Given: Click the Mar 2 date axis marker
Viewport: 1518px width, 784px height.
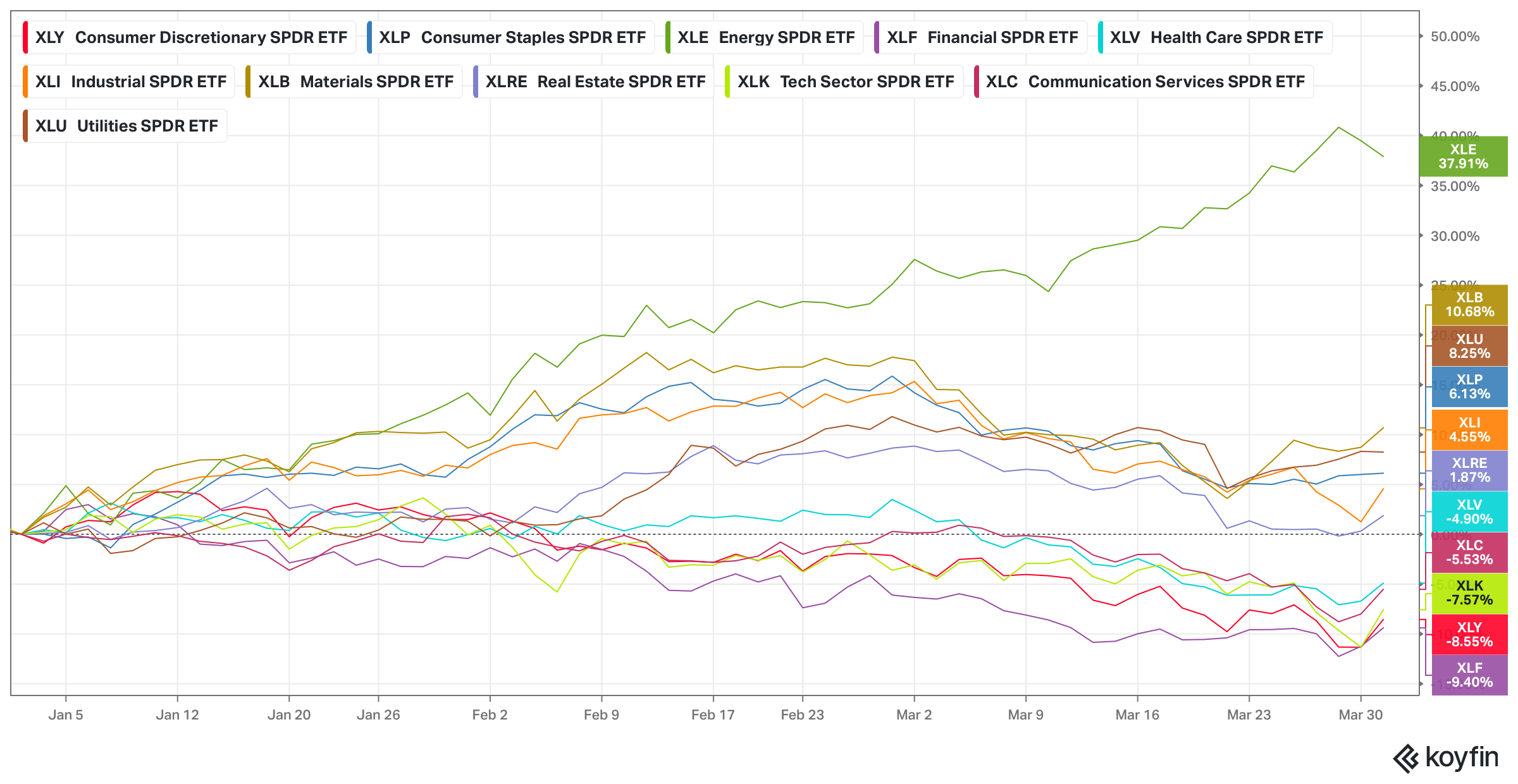Looking at the screenshot, I should click(x=914, y=714).
